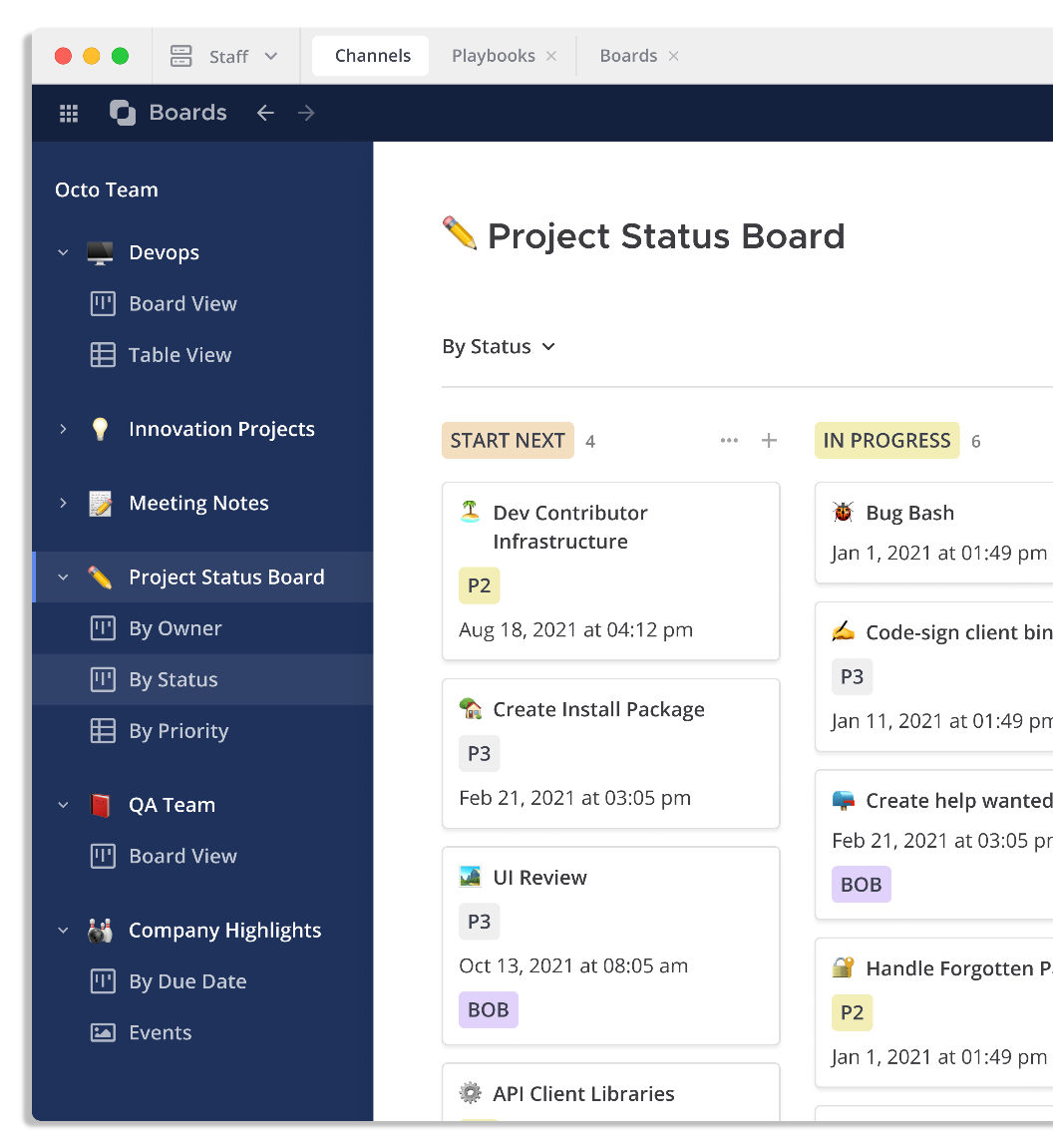This screenshot has width=1053, height=1148.
Task: Switch to the Playbooks tab
Action: coord(493,56)
